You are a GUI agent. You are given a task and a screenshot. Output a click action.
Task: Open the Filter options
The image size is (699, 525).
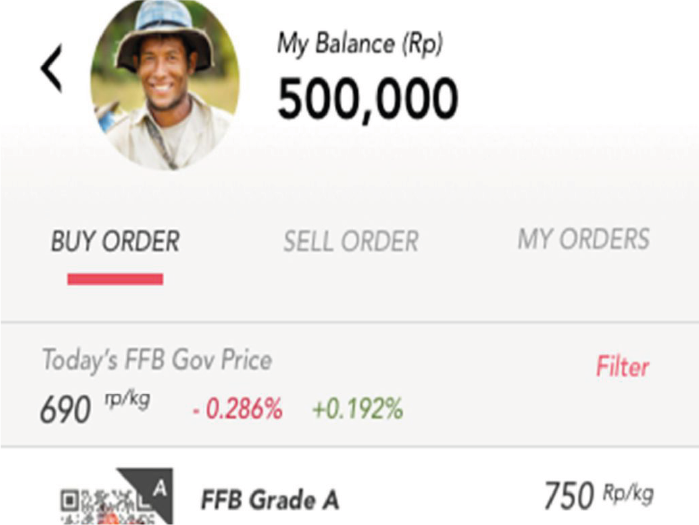point(622,367)
